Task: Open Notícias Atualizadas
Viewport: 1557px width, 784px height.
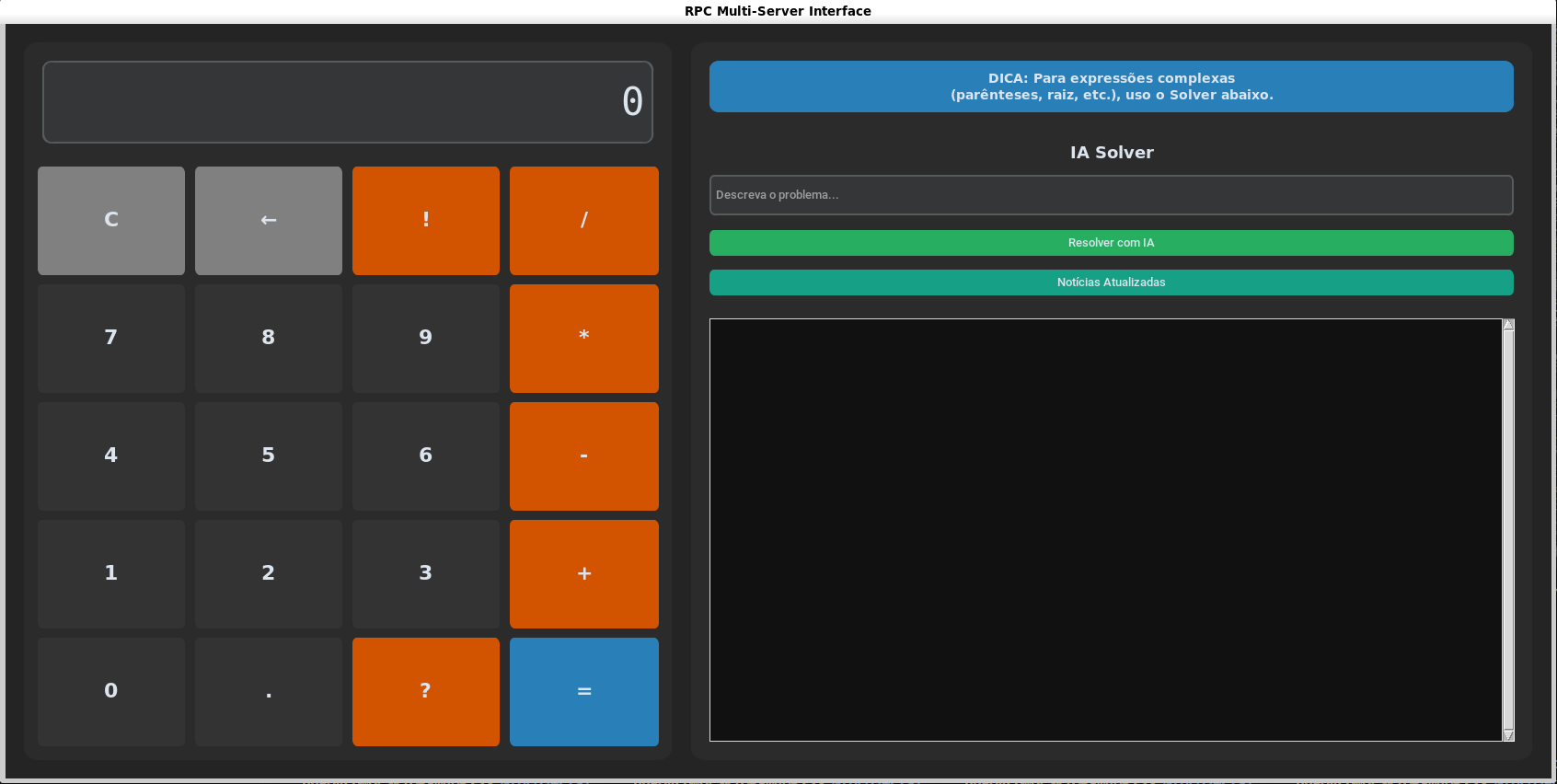Action: pyautogui.click(x=1112, y=282)
